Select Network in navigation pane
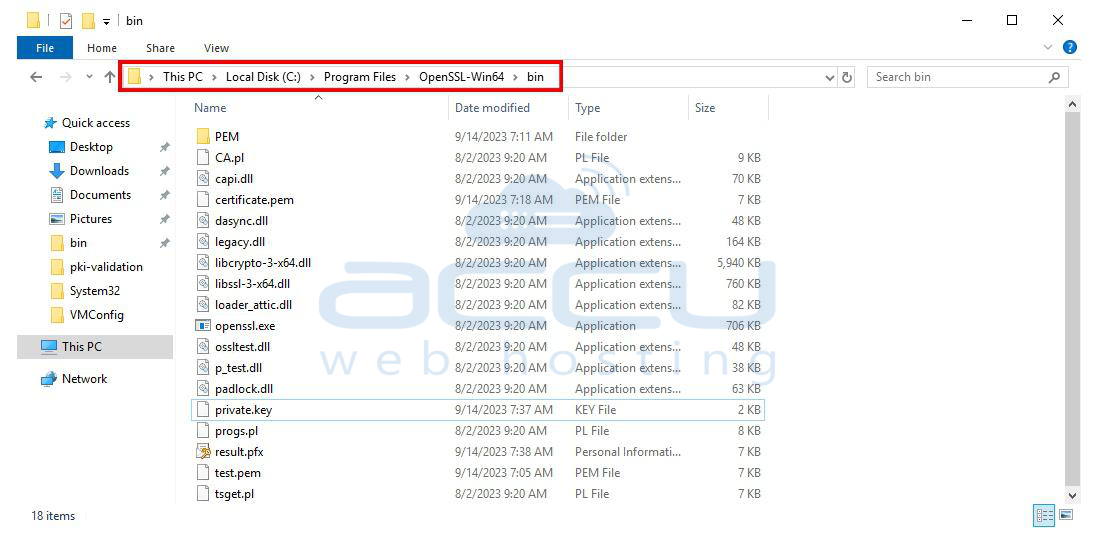This screenshot has height=540, width=1094. [84, 379]
